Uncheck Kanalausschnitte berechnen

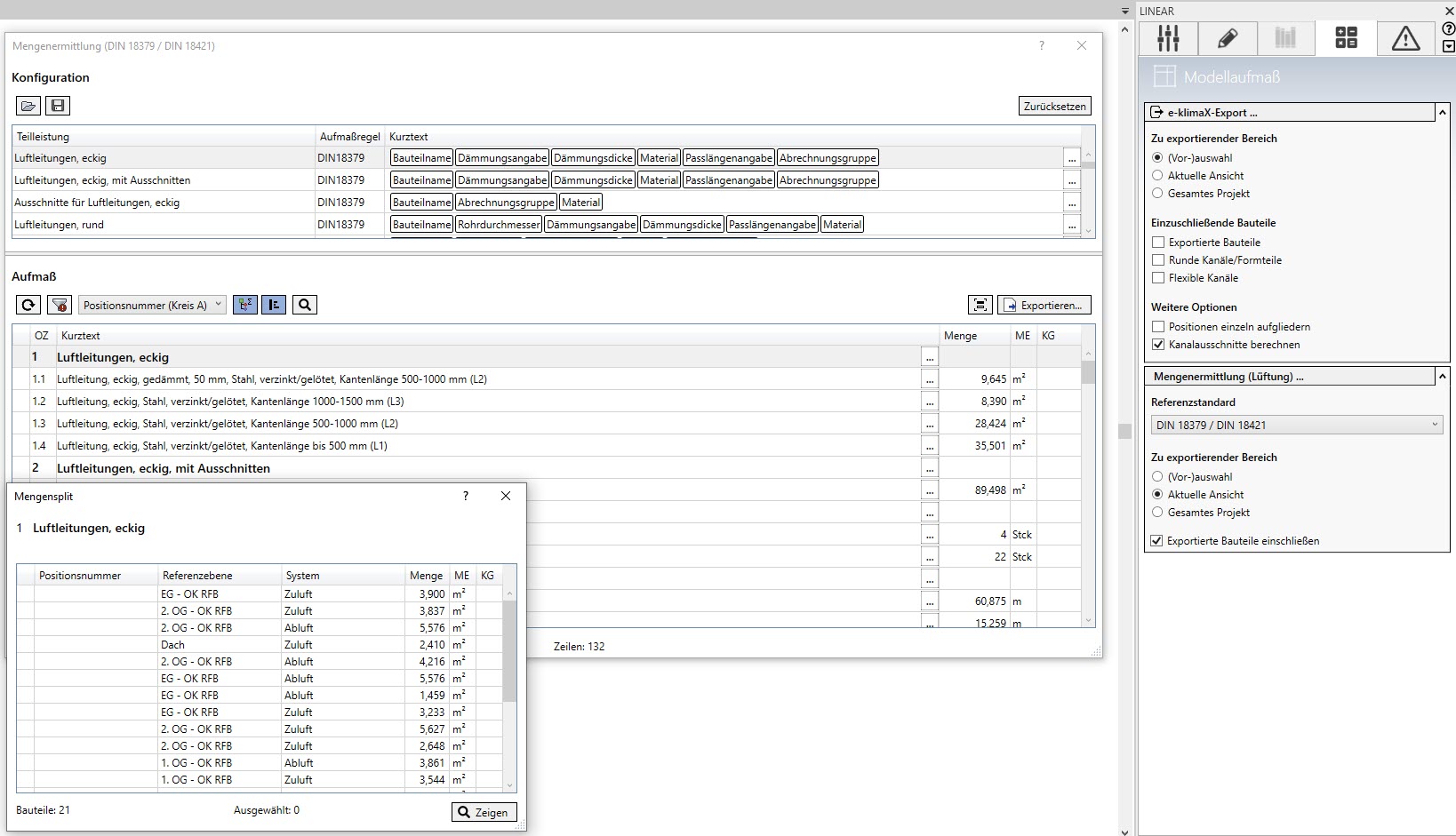(1158, 345)
